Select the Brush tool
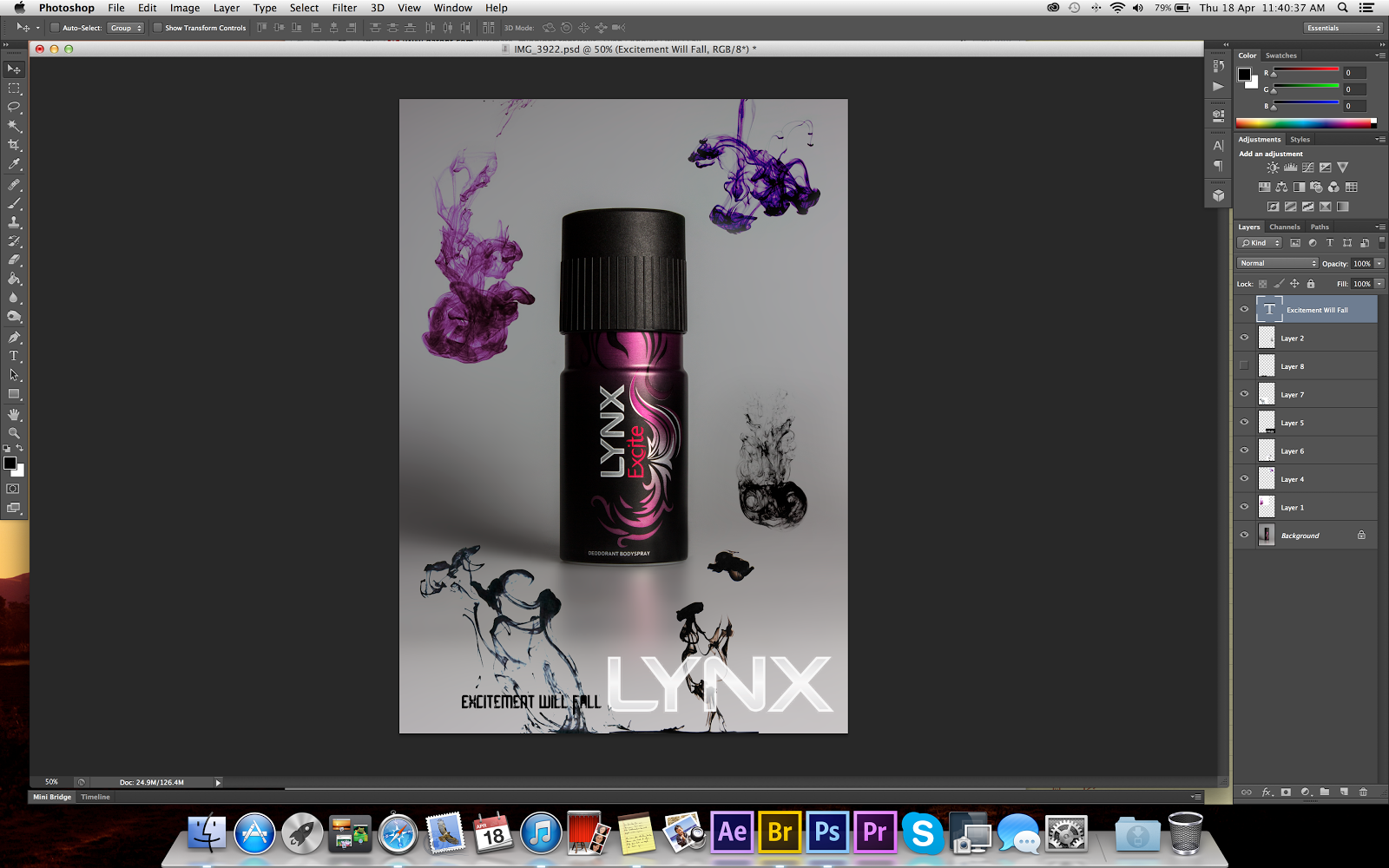The image size is (1389, 868). pos(14,204)
